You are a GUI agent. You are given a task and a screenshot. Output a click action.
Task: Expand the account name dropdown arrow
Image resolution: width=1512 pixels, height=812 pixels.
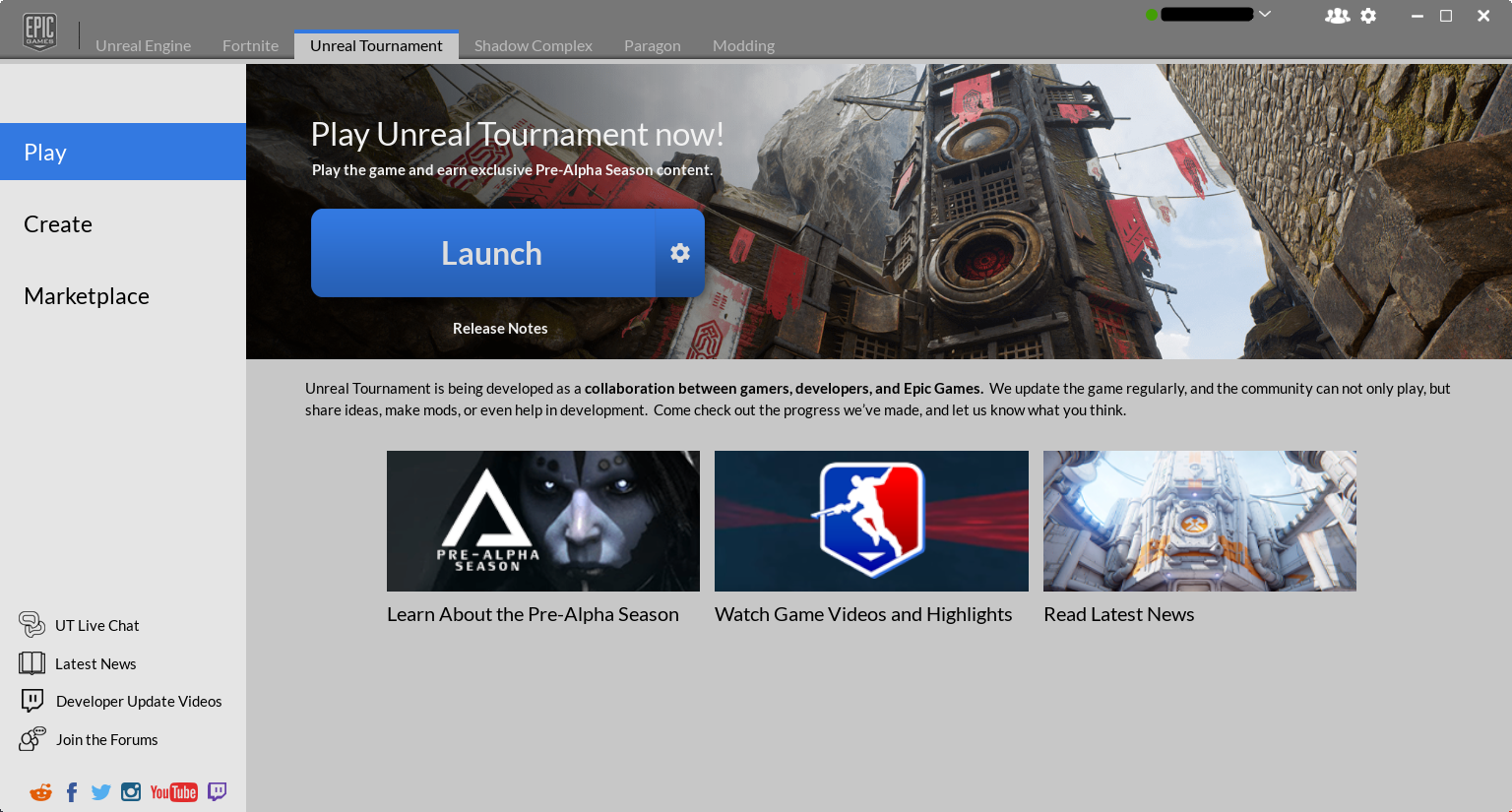click(1266, 14)
